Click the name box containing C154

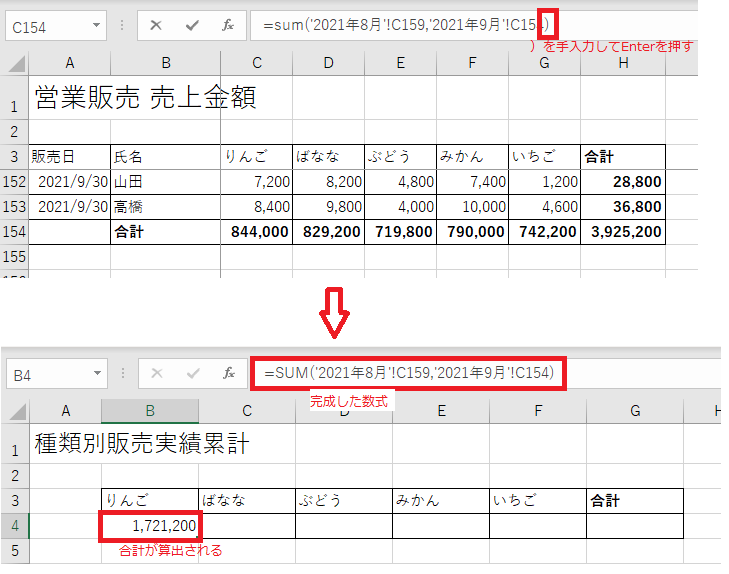coord(45,26)
